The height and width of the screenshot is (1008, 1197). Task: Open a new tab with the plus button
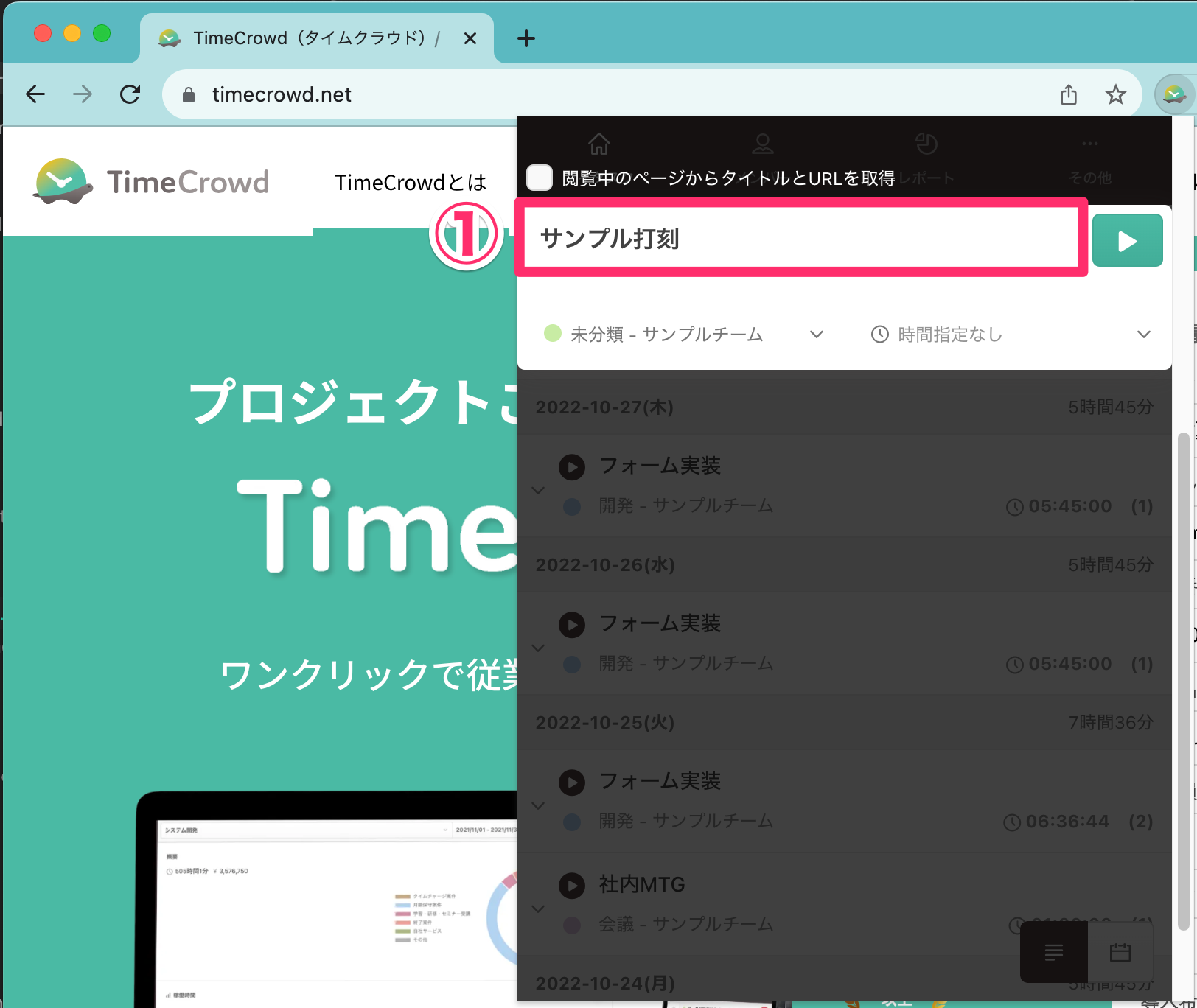point(526,38)
